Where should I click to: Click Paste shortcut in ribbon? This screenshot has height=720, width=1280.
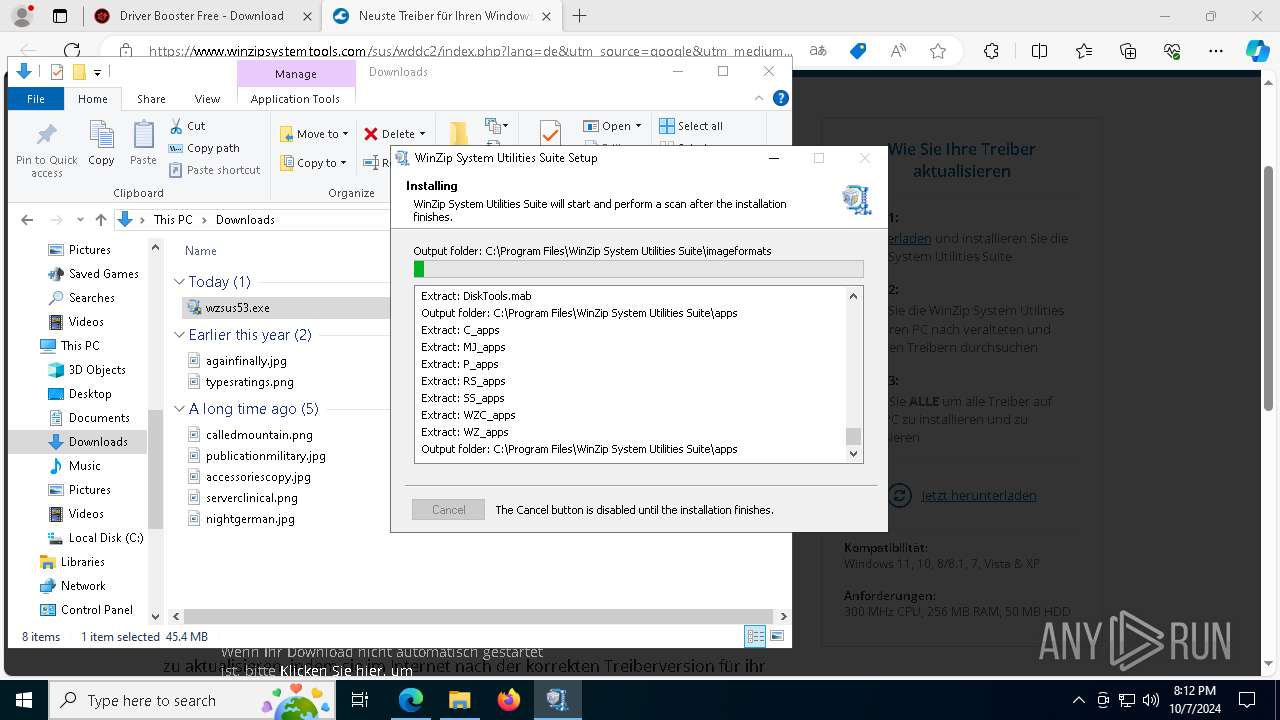pos(214,170)
